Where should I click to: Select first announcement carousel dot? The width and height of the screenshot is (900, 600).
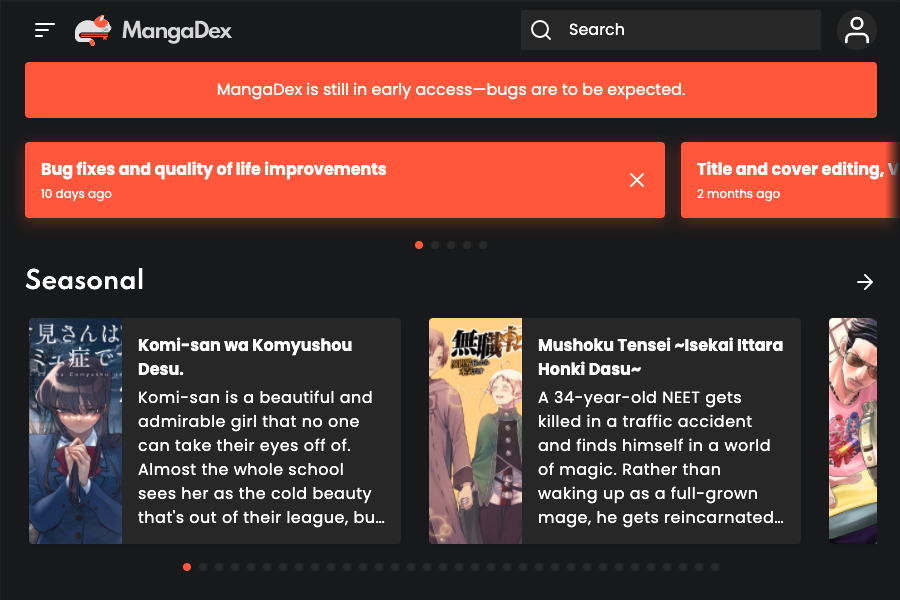(x=419, y=245)
